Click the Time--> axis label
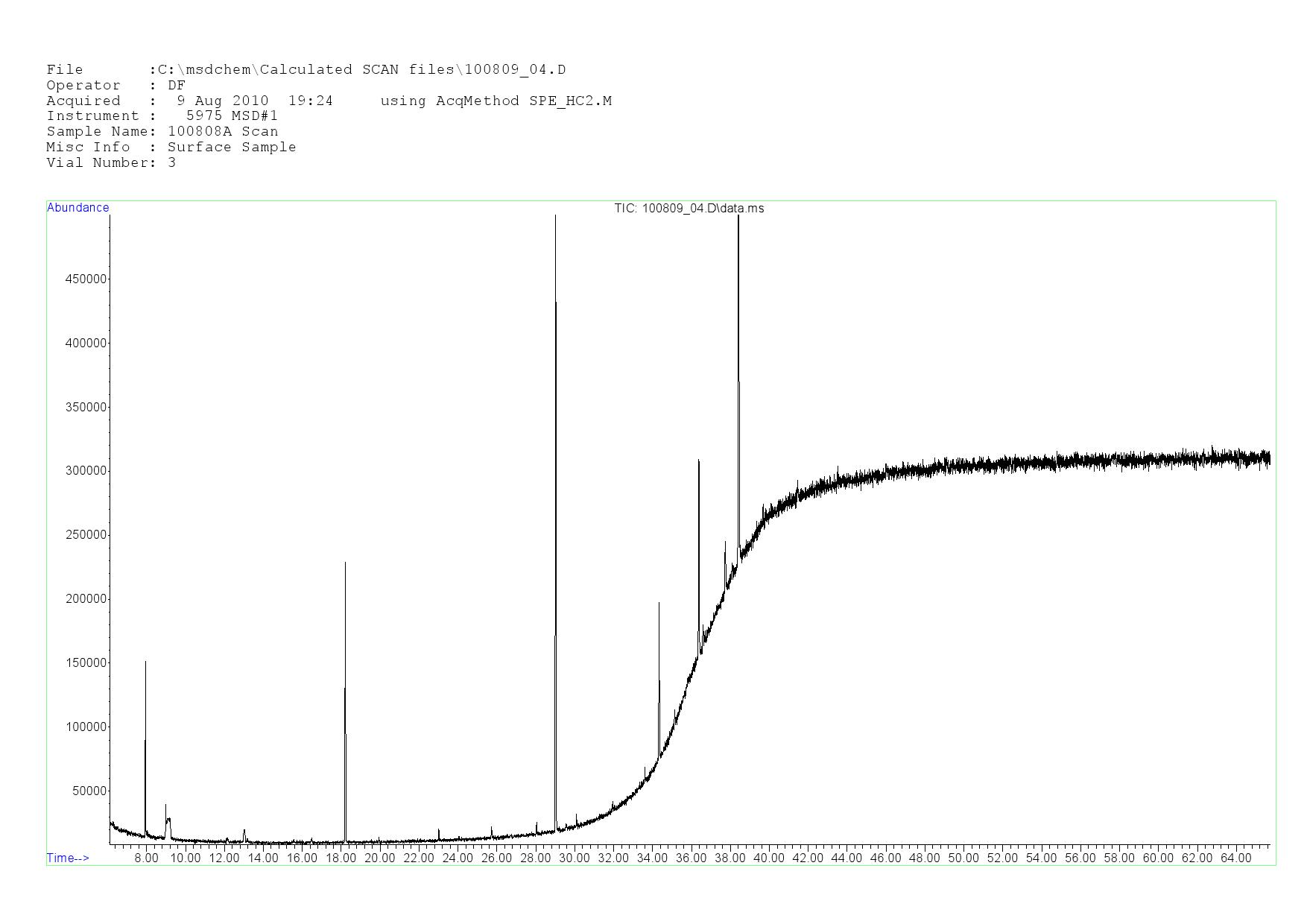The image size is (1307, 924). (68, 858)
